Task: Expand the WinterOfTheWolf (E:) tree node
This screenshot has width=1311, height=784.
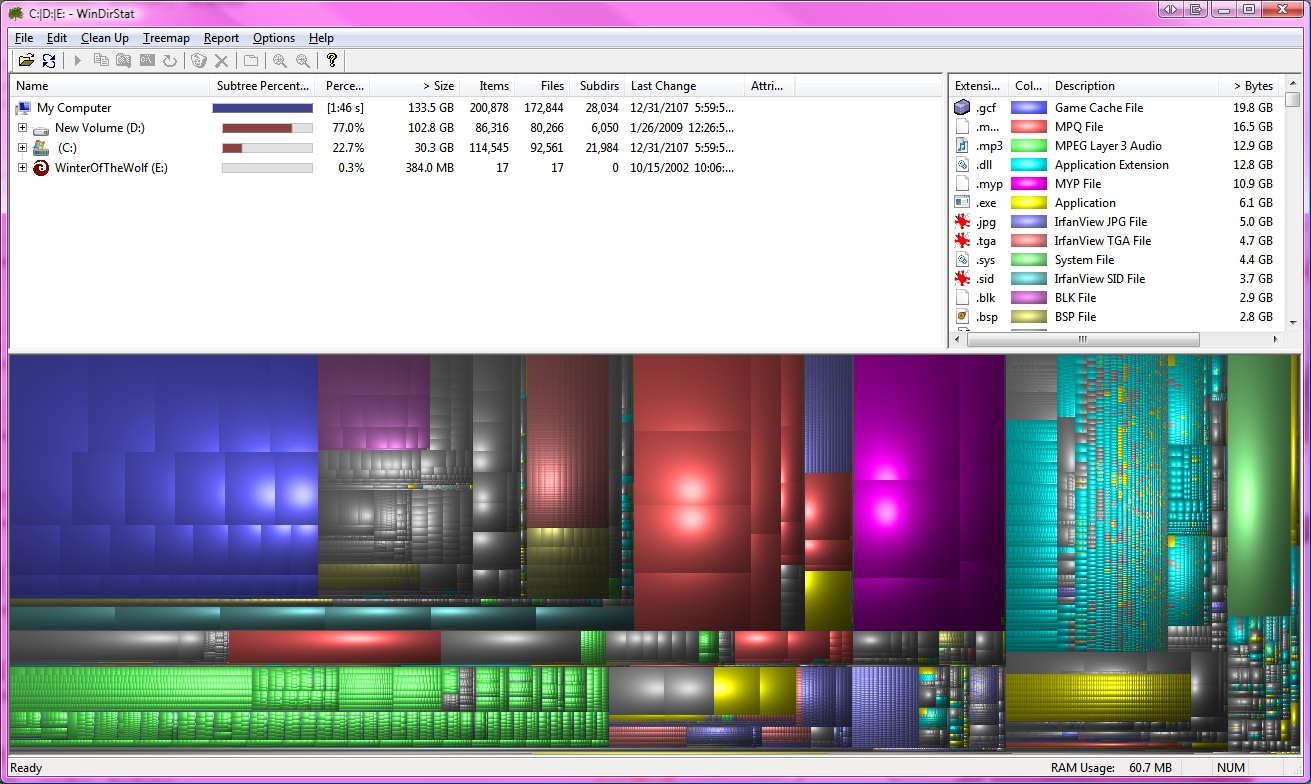Action: (x=22, y=168)
